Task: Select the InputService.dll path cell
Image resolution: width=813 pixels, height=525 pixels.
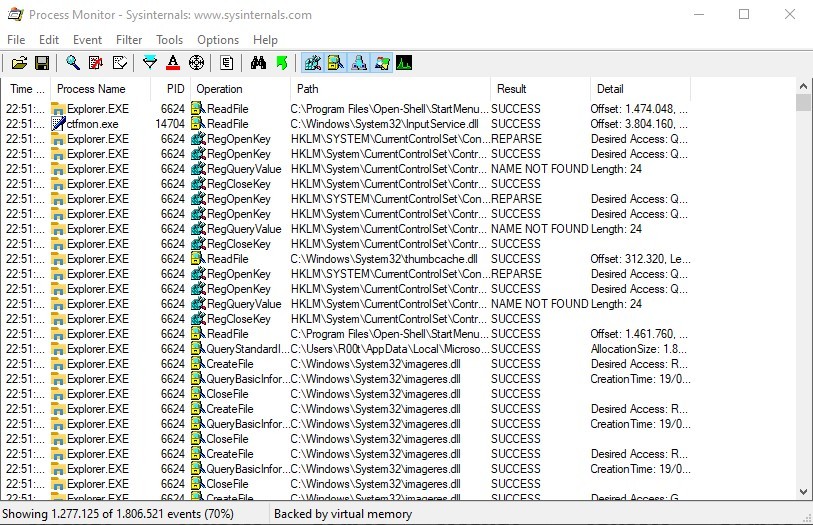Action: pos(384,124)
